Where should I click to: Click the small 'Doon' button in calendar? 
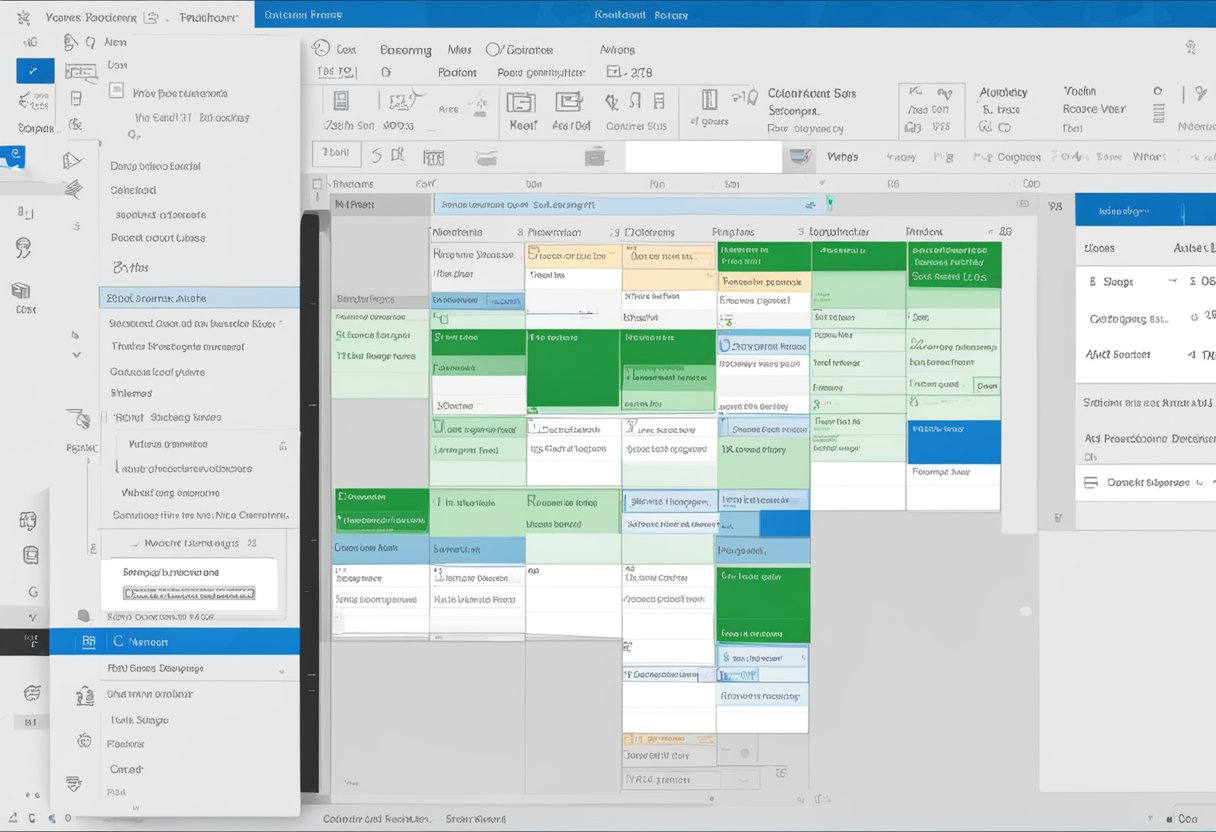pos(986,384)
